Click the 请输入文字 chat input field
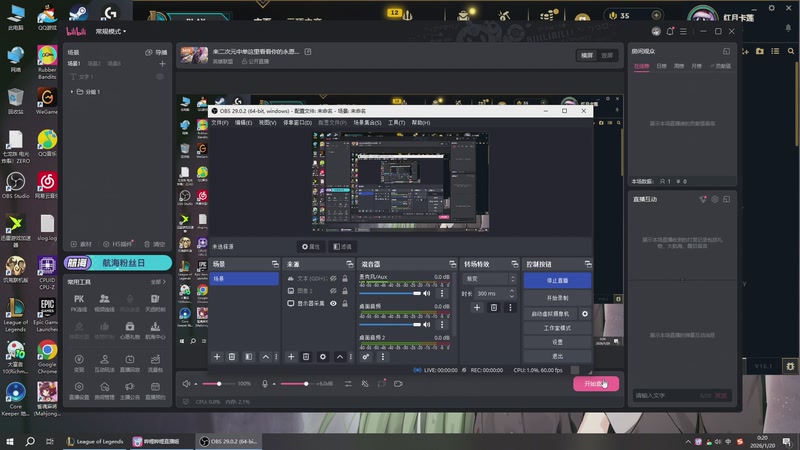This screenshot has width=800, height=450. [666, 395]
